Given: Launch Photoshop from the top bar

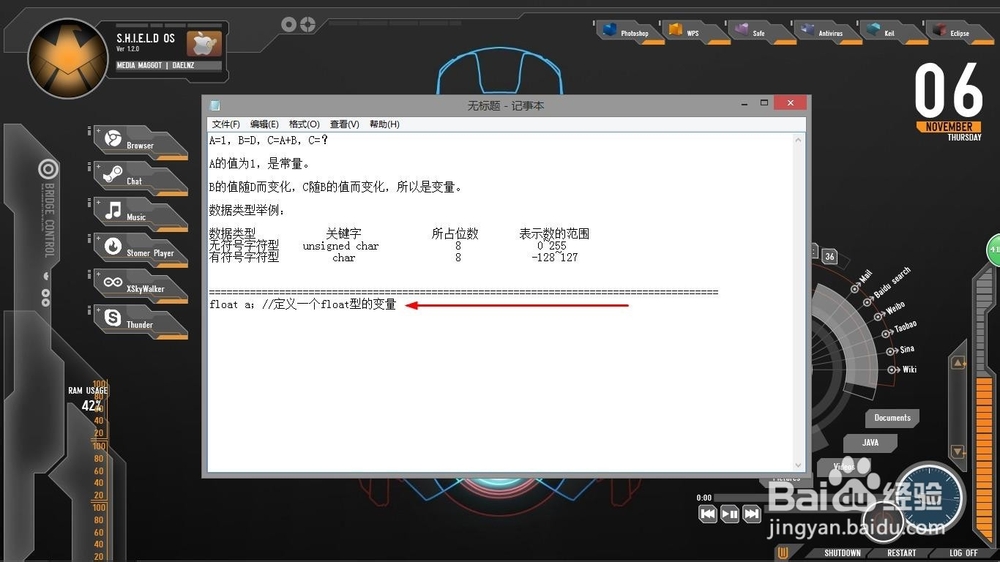Looking at the screenshot, I should pyautogui.click(x=628, y=32).
